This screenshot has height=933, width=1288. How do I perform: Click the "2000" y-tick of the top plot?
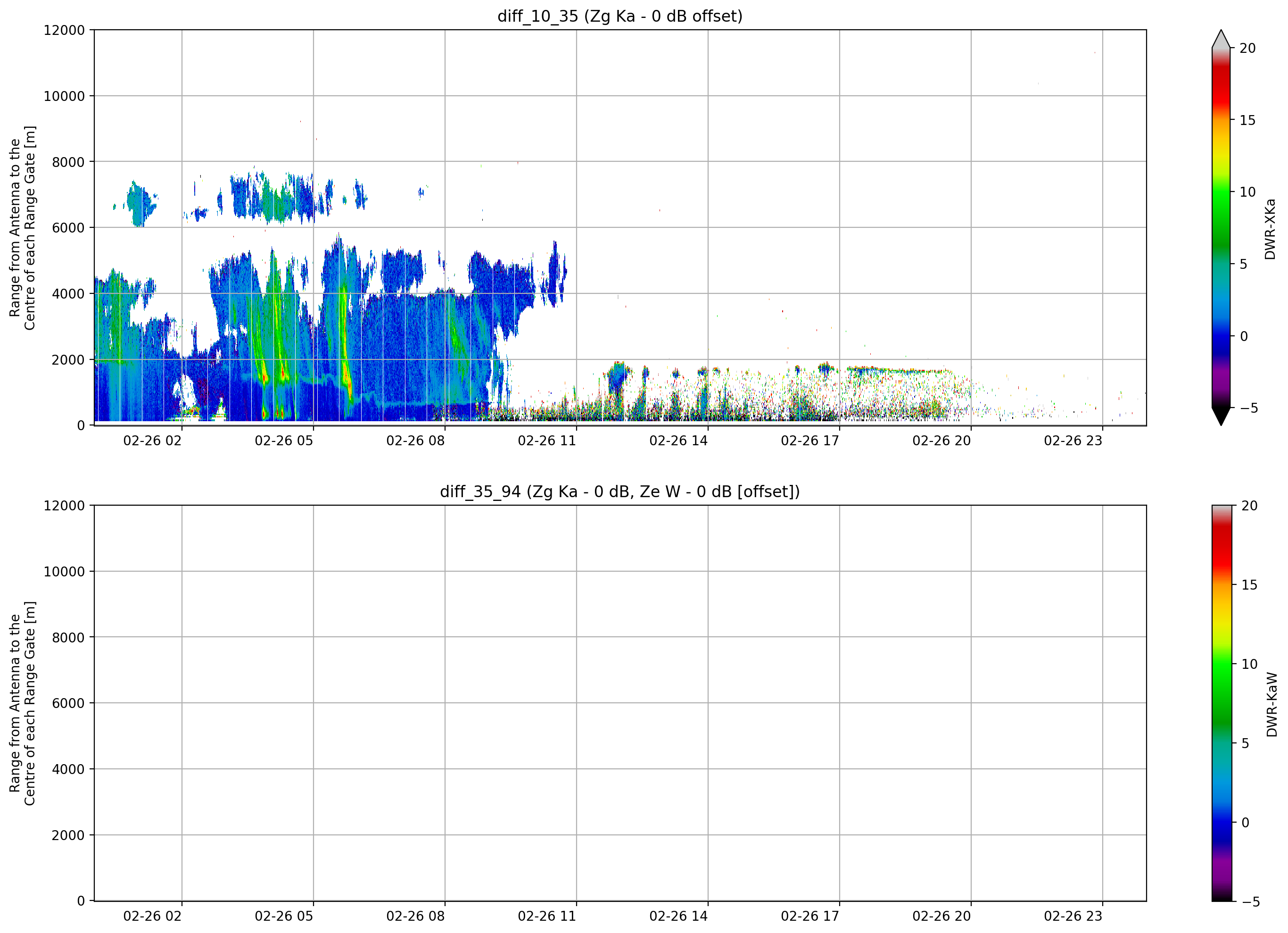click(x=68, y=360)
